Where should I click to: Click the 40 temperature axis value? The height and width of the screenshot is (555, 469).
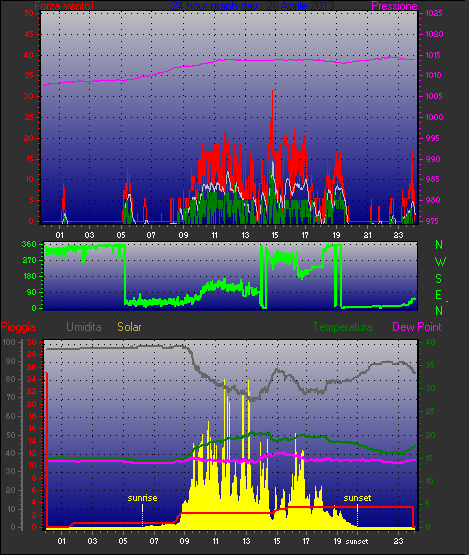click(430, 343)
